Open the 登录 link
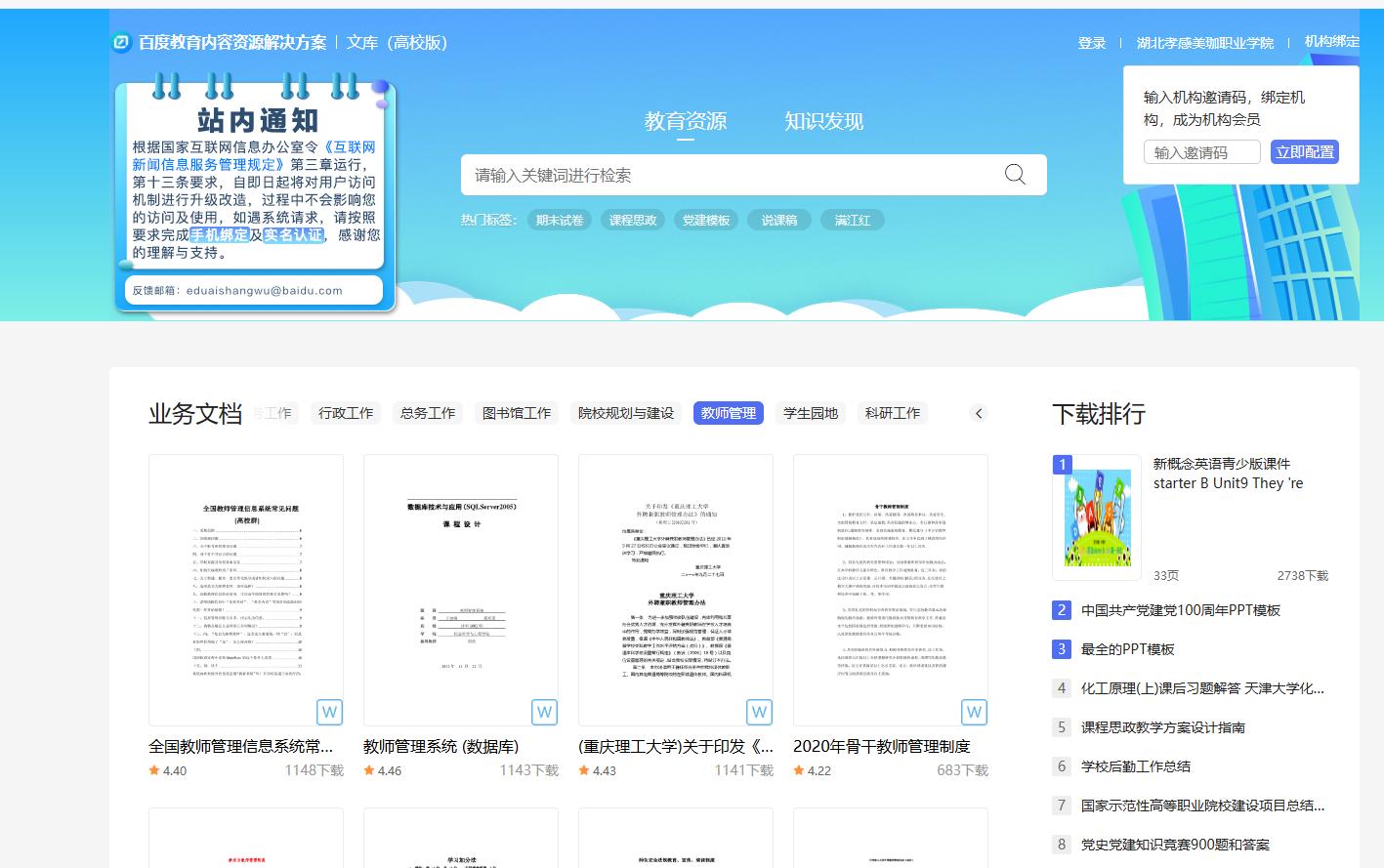Screen dimensions: 1384x868 [x=1091, y=43]
